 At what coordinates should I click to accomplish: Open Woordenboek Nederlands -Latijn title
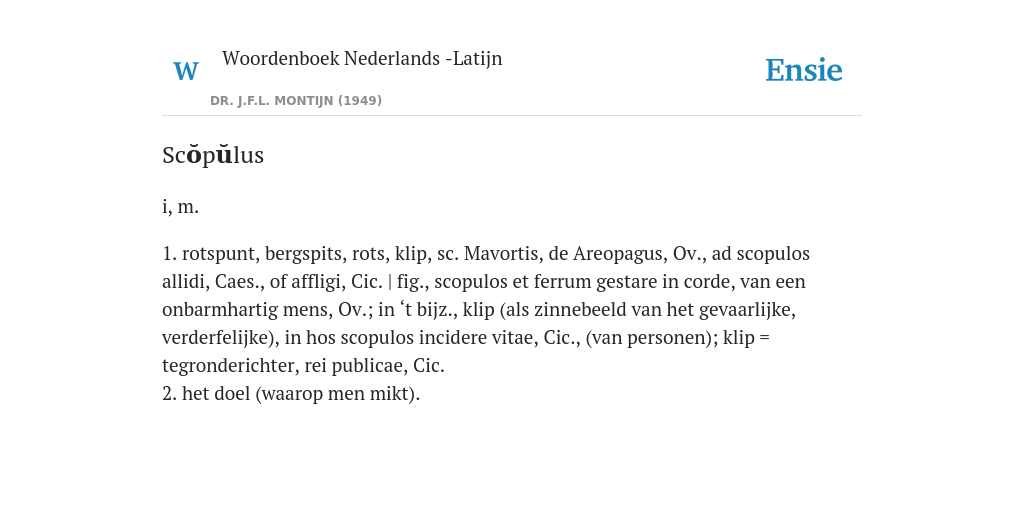pyautogui.click(x=362, y=58)
